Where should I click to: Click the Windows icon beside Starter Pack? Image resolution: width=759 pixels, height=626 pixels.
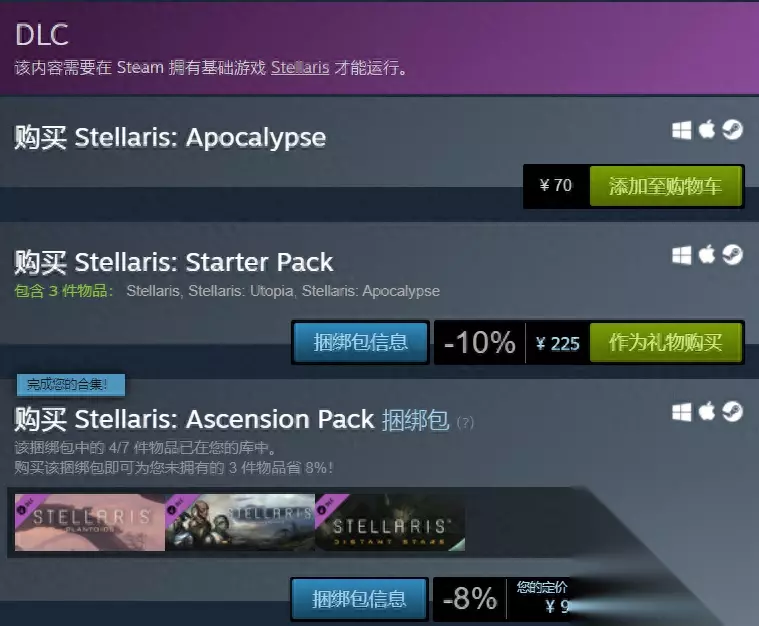click(x=682, y=255)
